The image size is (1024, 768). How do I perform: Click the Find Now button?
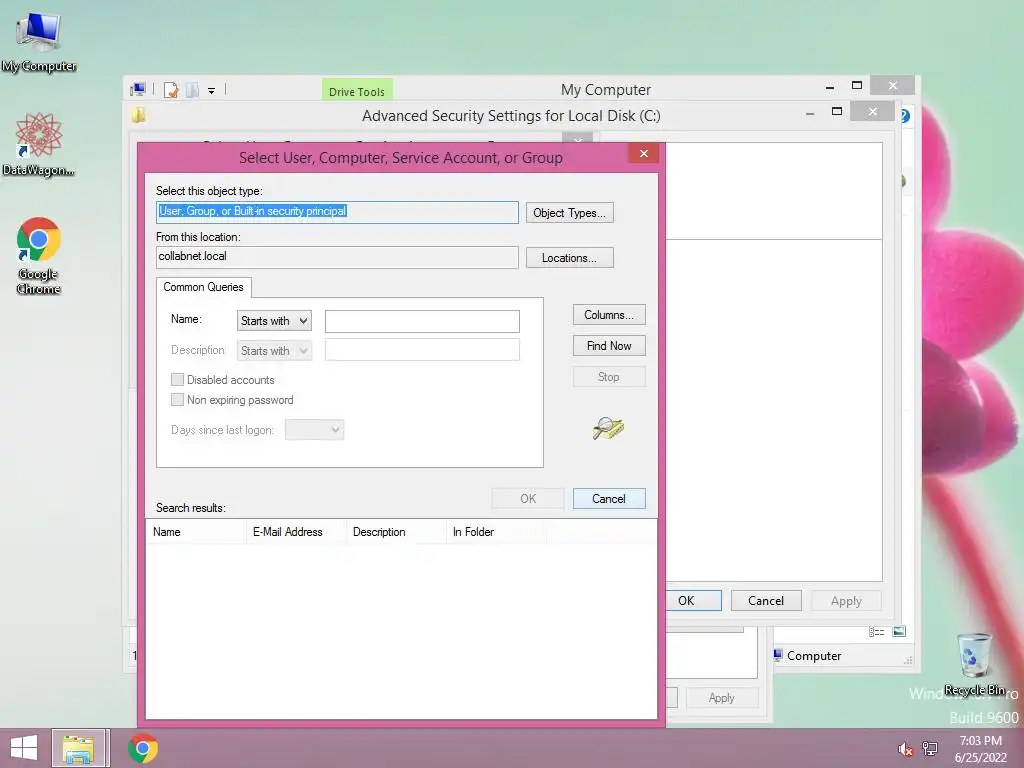(x=609, y=346)
